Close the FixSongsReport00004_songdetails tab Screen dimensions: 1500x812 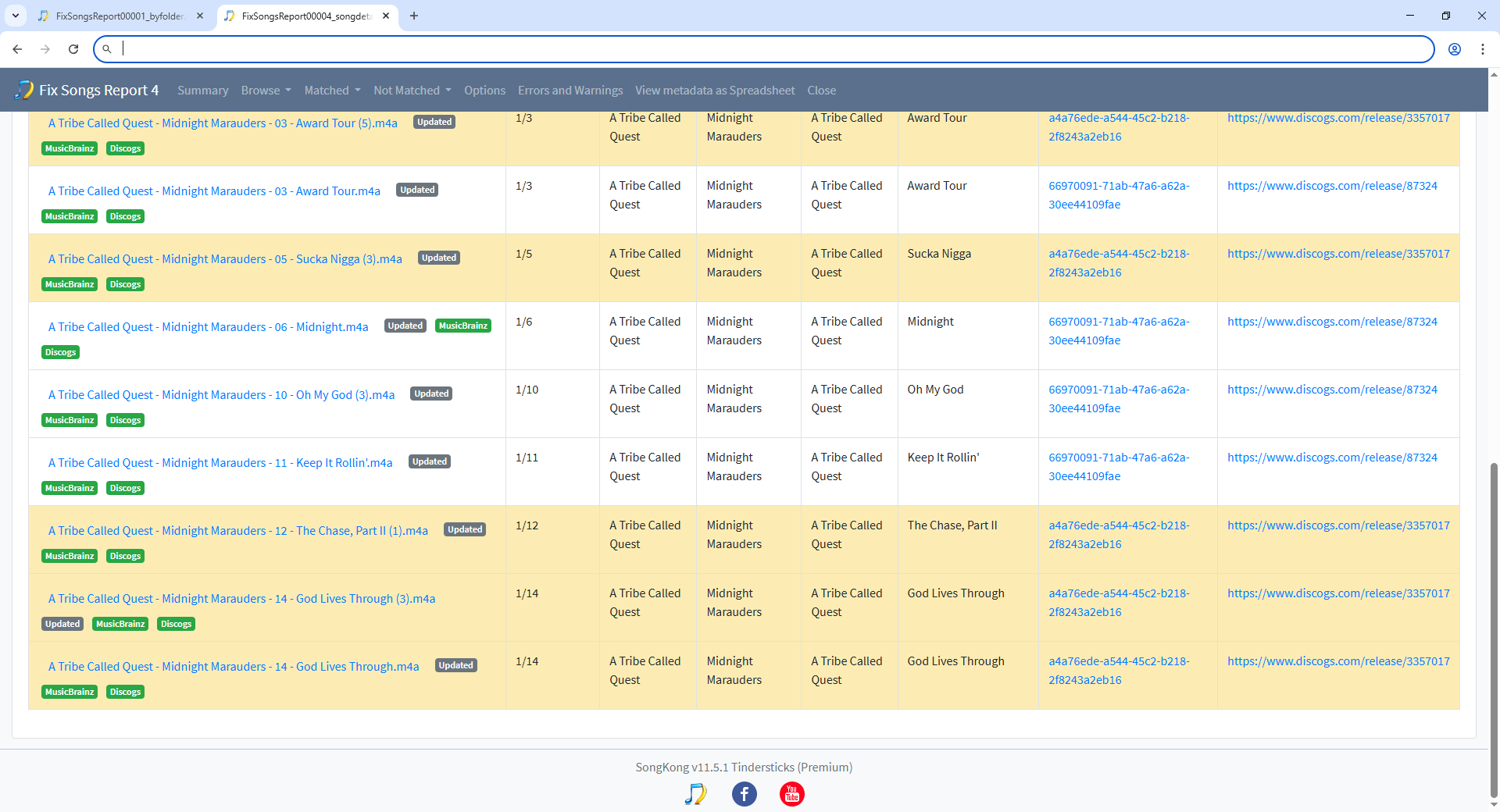coord(386,16)
